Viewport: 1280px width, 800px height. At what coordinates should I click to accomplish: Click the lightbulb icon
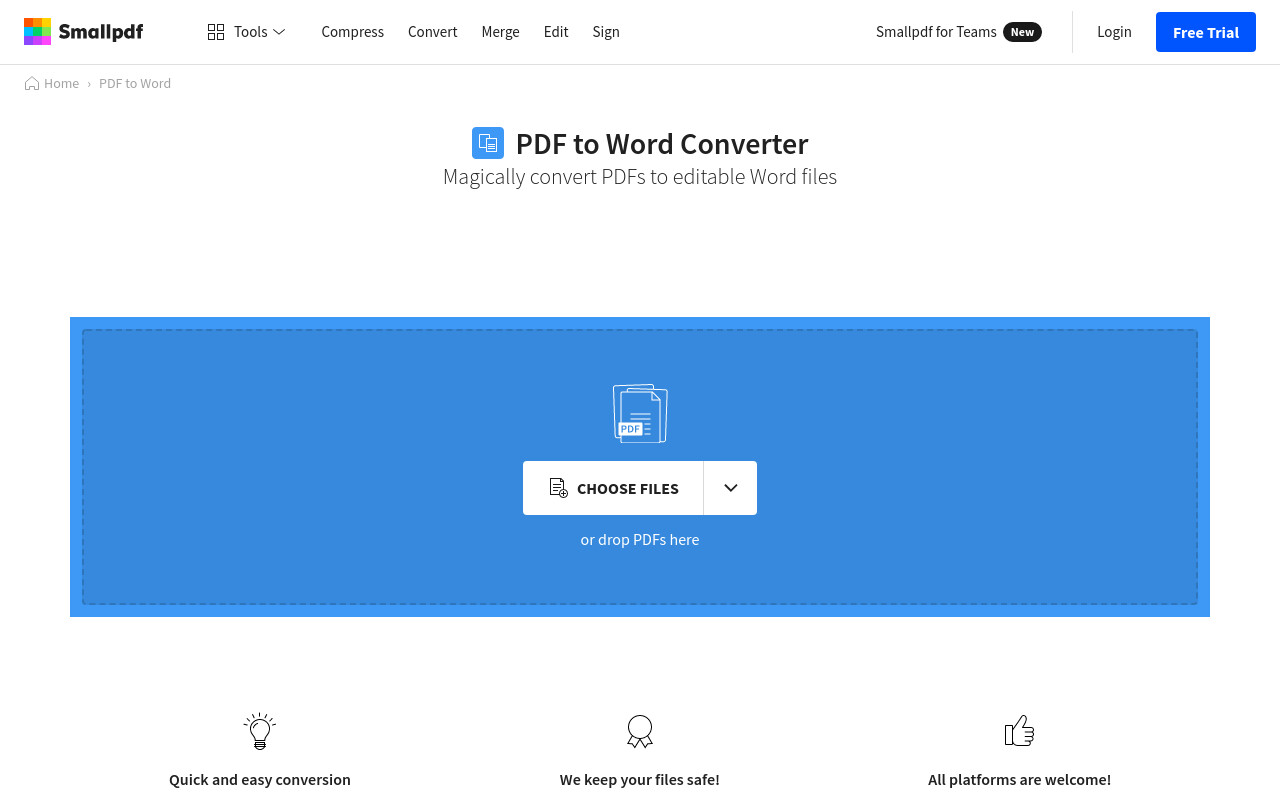(260, 731)
